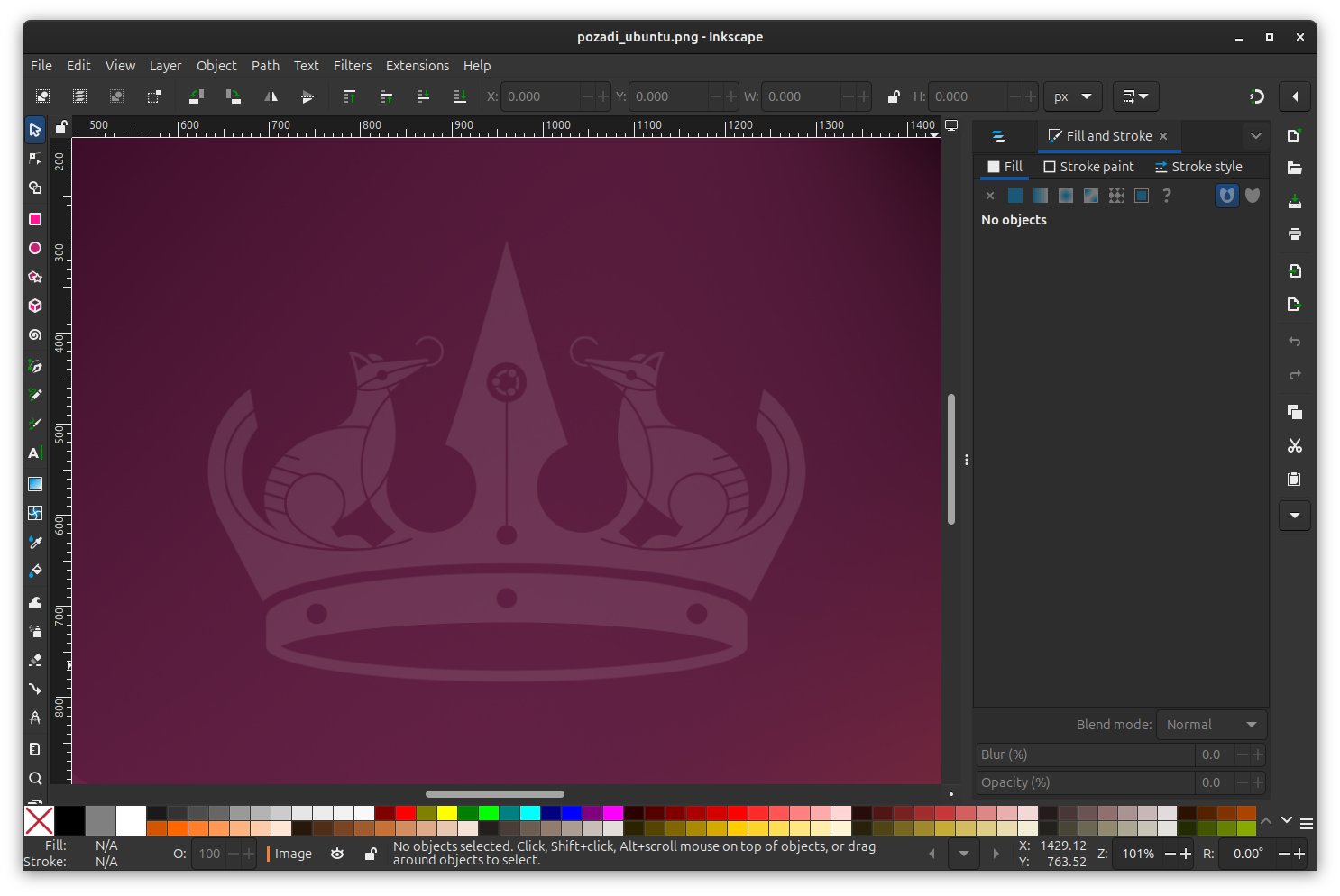Enable flip horizontal on selection
Viewport: 1340px width, 896px height.
pyautogui.click(x=271, y=96)
